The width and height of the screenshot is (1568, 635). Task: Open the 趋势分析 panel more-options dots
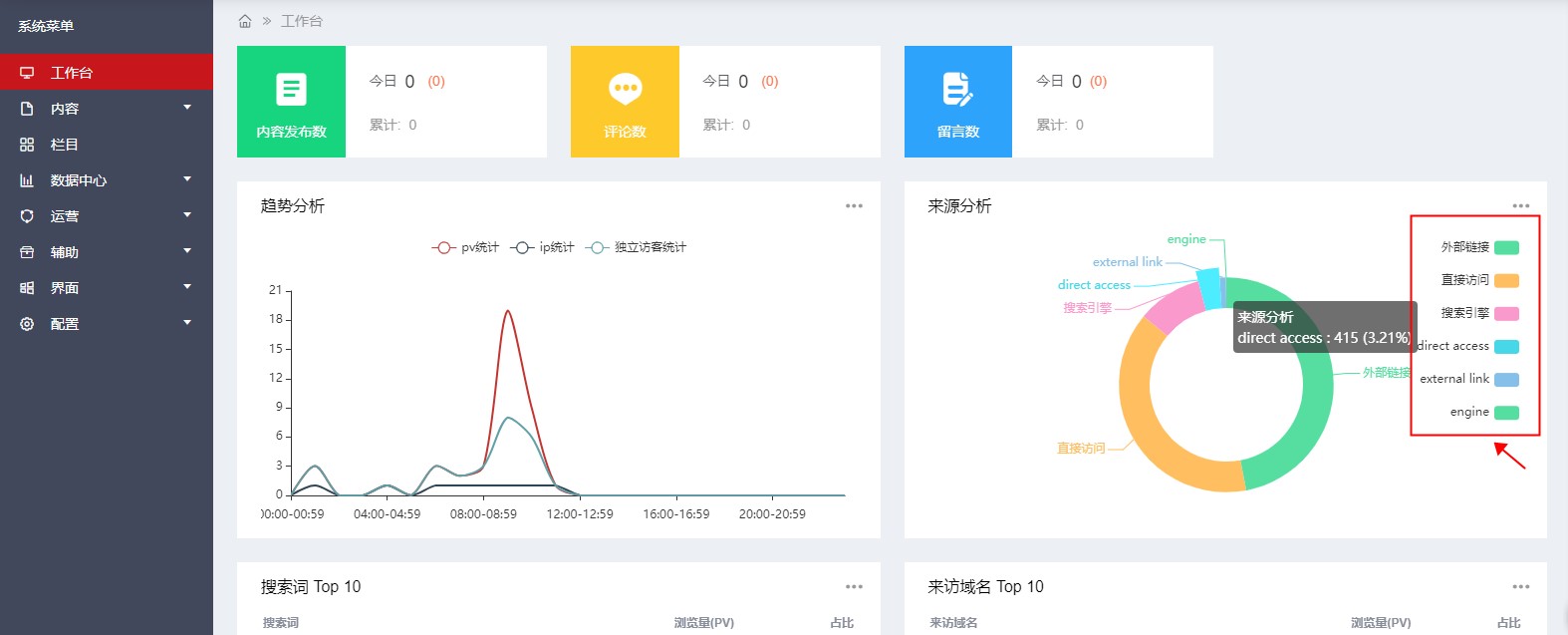click(x=854, y=206)
